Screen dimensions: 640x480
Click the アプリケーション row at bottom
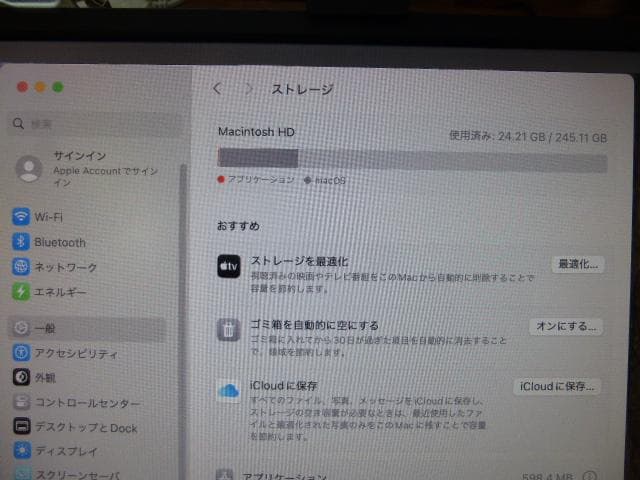[408, 475]
